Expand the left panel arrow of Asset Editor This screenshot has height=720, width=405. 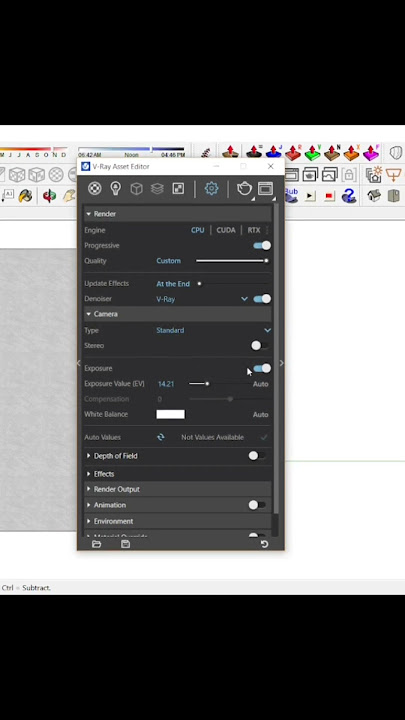(79, 363)
